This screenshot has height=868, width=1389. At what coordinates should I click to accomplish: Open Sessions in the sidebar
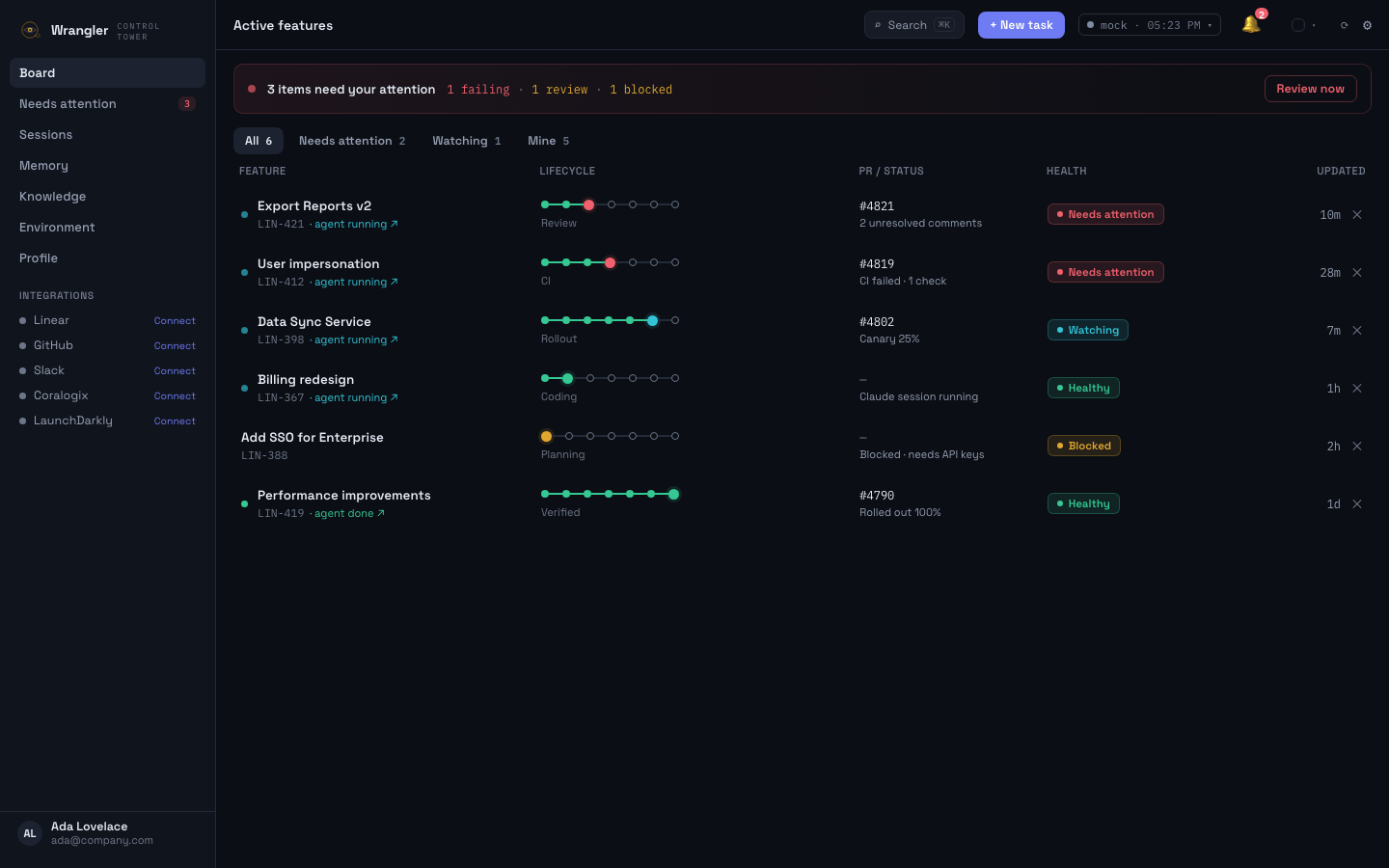point(107,135)
